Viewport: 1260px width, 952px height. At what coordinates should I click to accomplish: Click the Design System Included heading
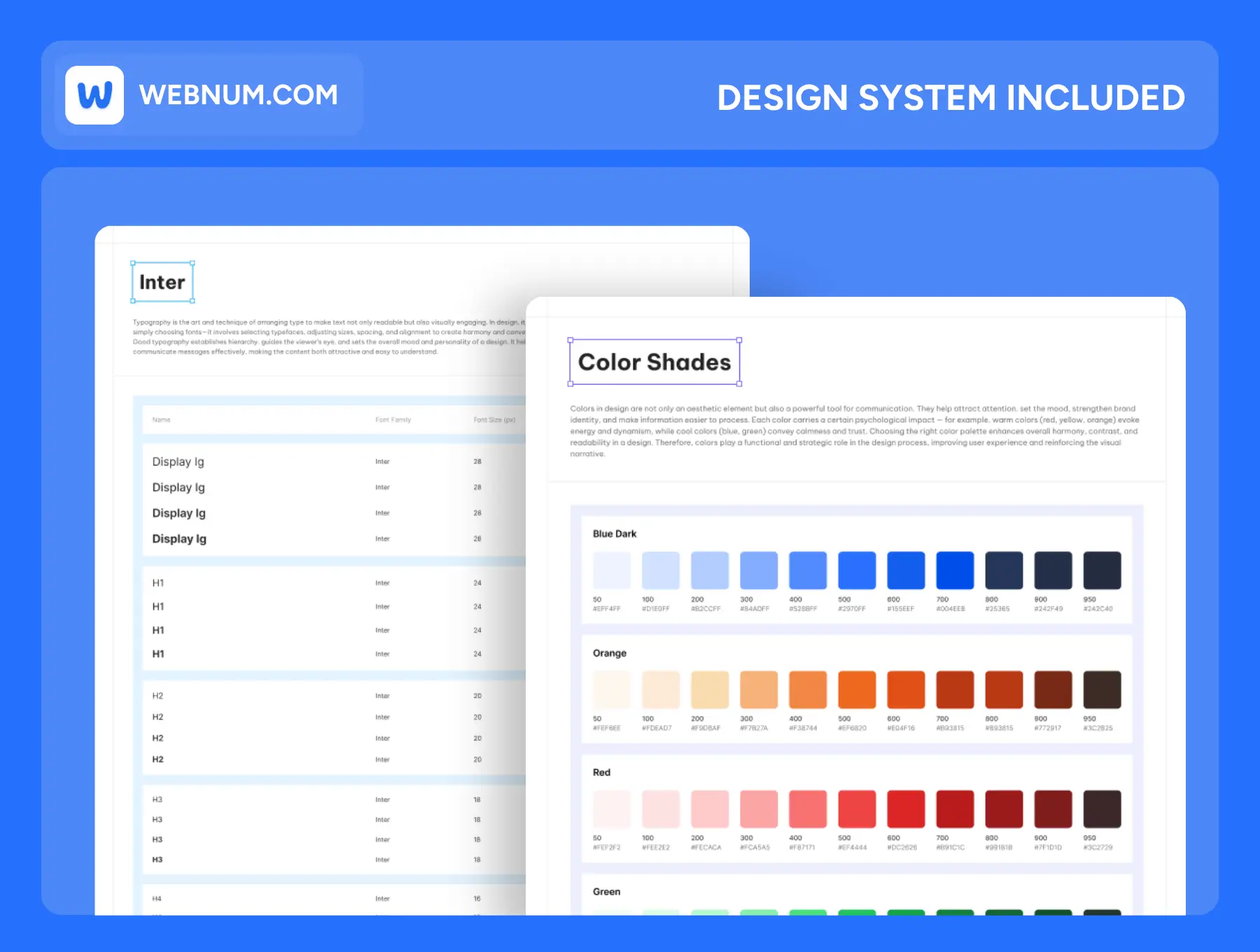point(951,97)
